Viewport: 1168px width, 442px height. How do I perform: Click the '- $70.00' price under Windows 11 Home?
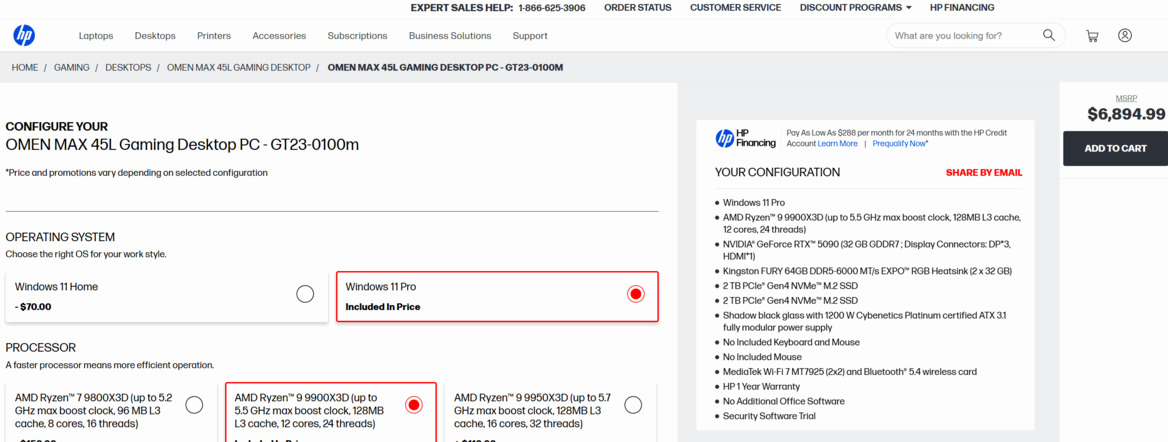(x=34, y=306)
